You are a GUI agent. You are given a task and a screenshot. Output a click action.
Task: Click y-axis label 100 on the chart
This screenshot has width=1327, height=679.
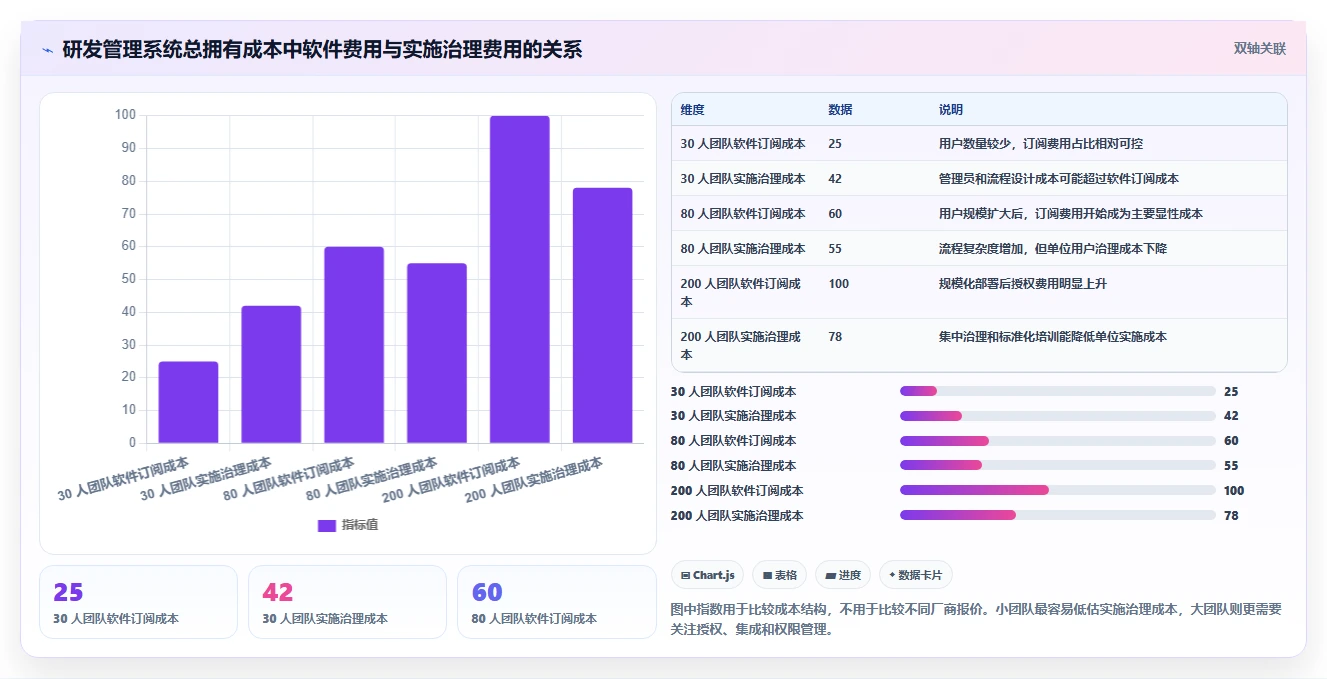pyautogui.click(x=125, y=115)
